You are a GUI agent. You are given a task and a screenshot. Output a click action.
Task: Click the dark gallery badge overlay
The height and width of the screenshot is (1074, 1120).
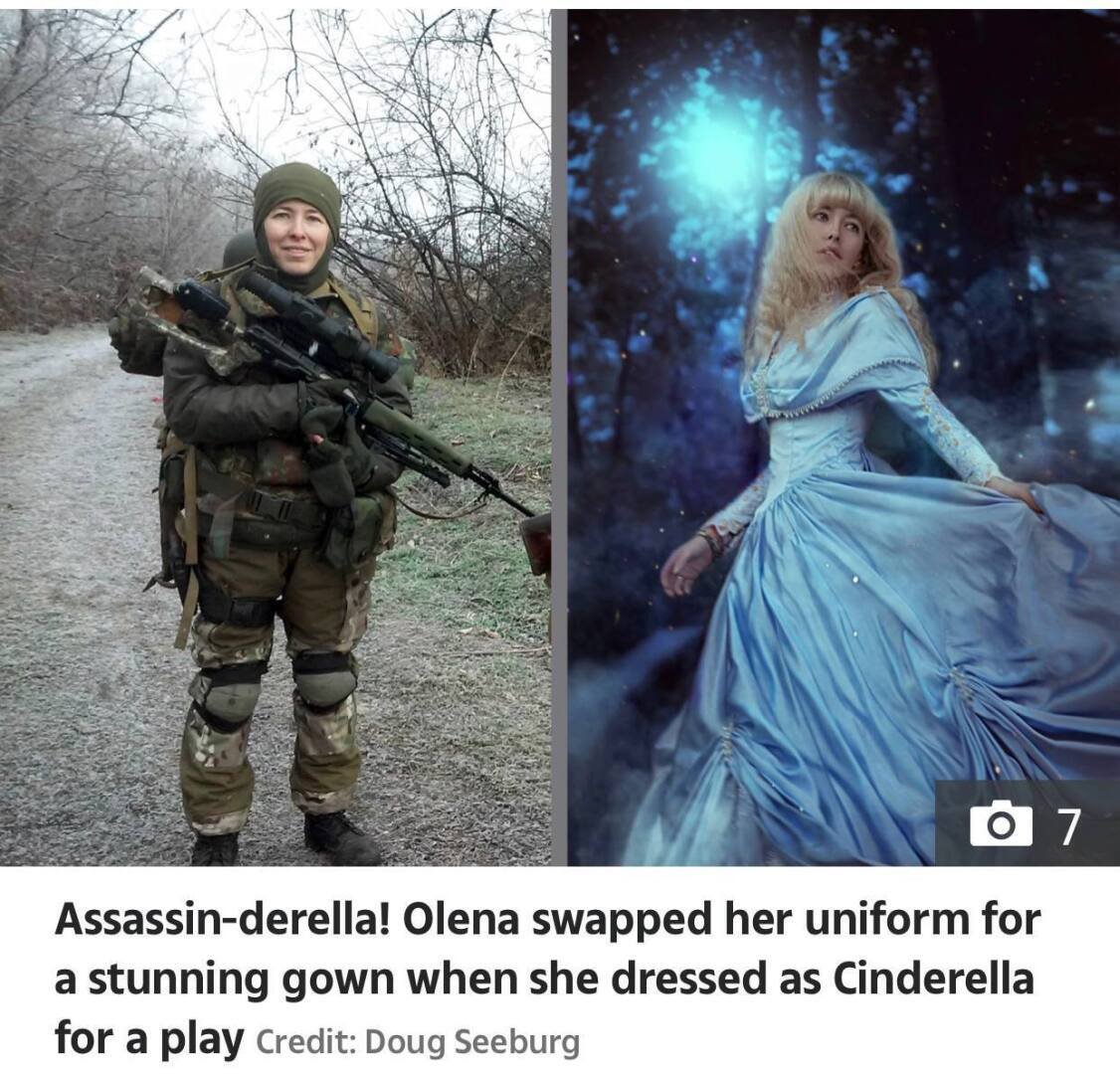pyautogui.click(x=1027, y=823)
